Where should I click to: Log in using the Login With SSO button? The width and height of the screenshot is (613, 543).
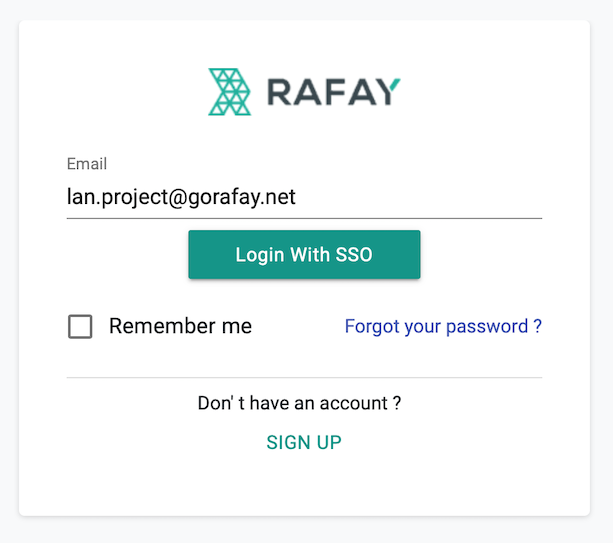(x=304, y=254)
